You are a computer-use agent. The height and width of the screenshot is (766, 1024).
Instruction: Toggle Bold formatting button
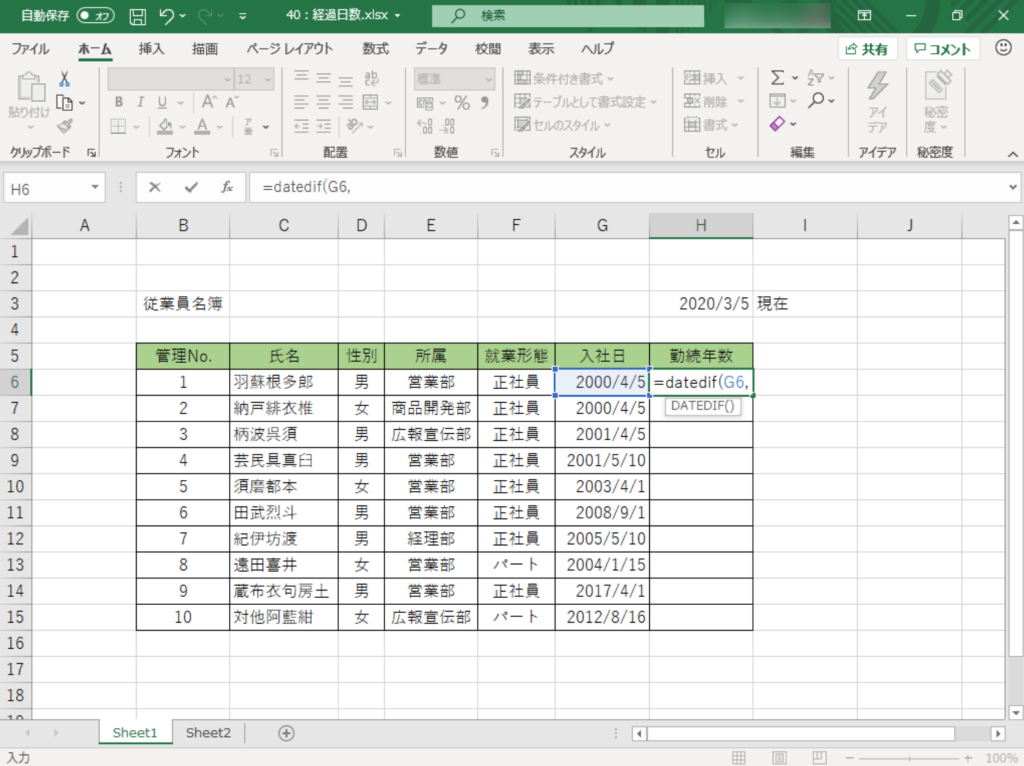tap(118, 101)
